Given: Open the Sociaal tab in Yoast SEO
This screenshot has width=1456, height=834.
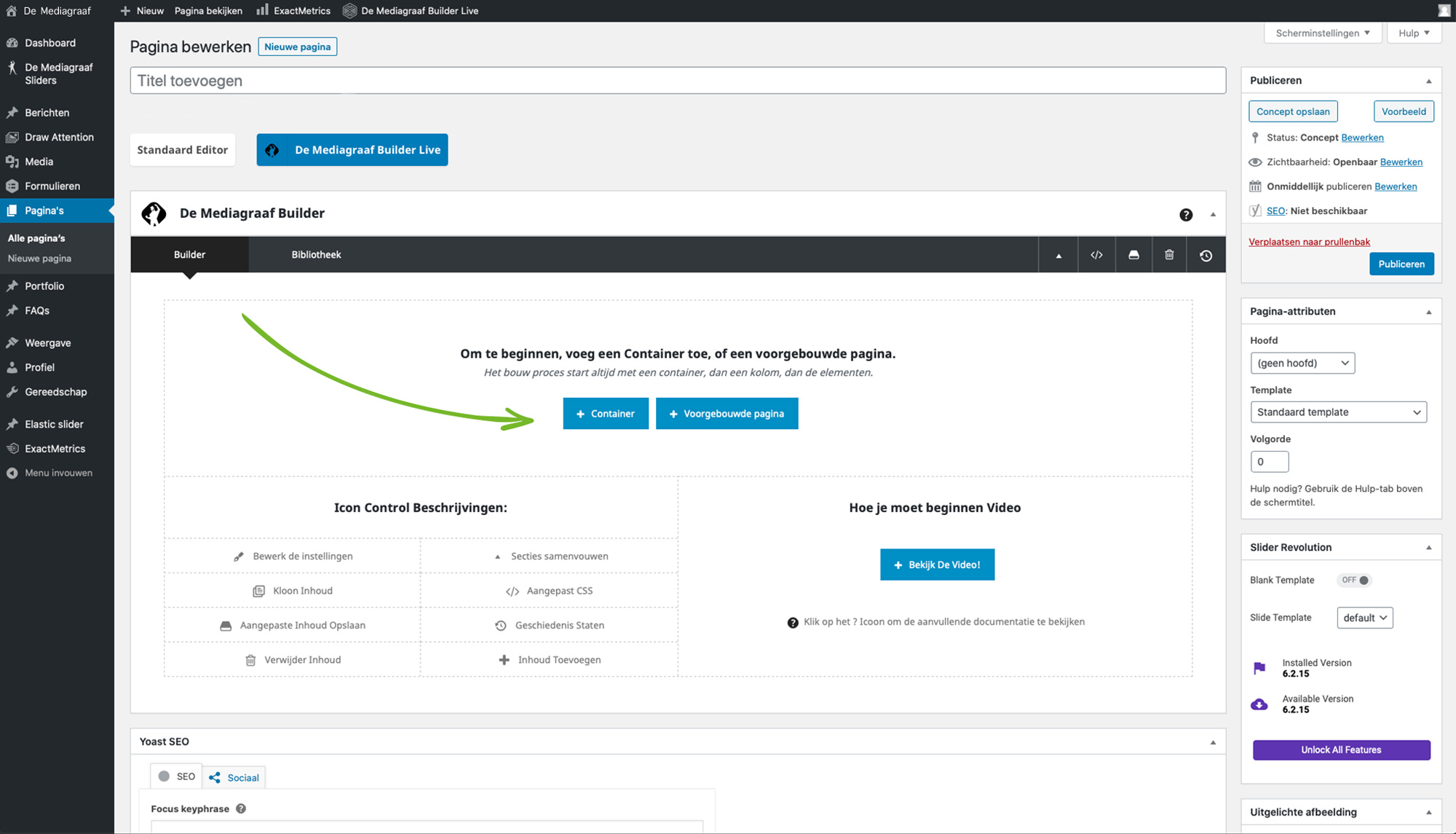Looking at the screenshot, I should click(x=234, y=777).
